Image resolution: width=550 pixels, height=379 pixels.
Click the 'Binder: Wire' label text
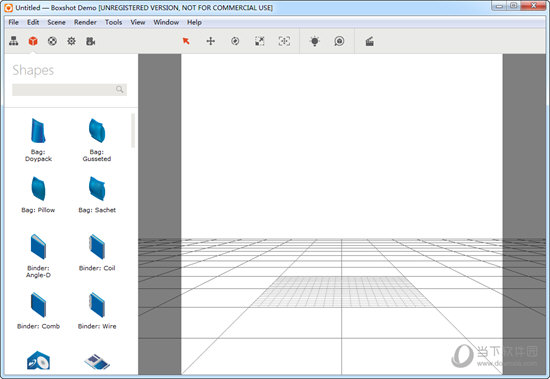click(97, 326)
